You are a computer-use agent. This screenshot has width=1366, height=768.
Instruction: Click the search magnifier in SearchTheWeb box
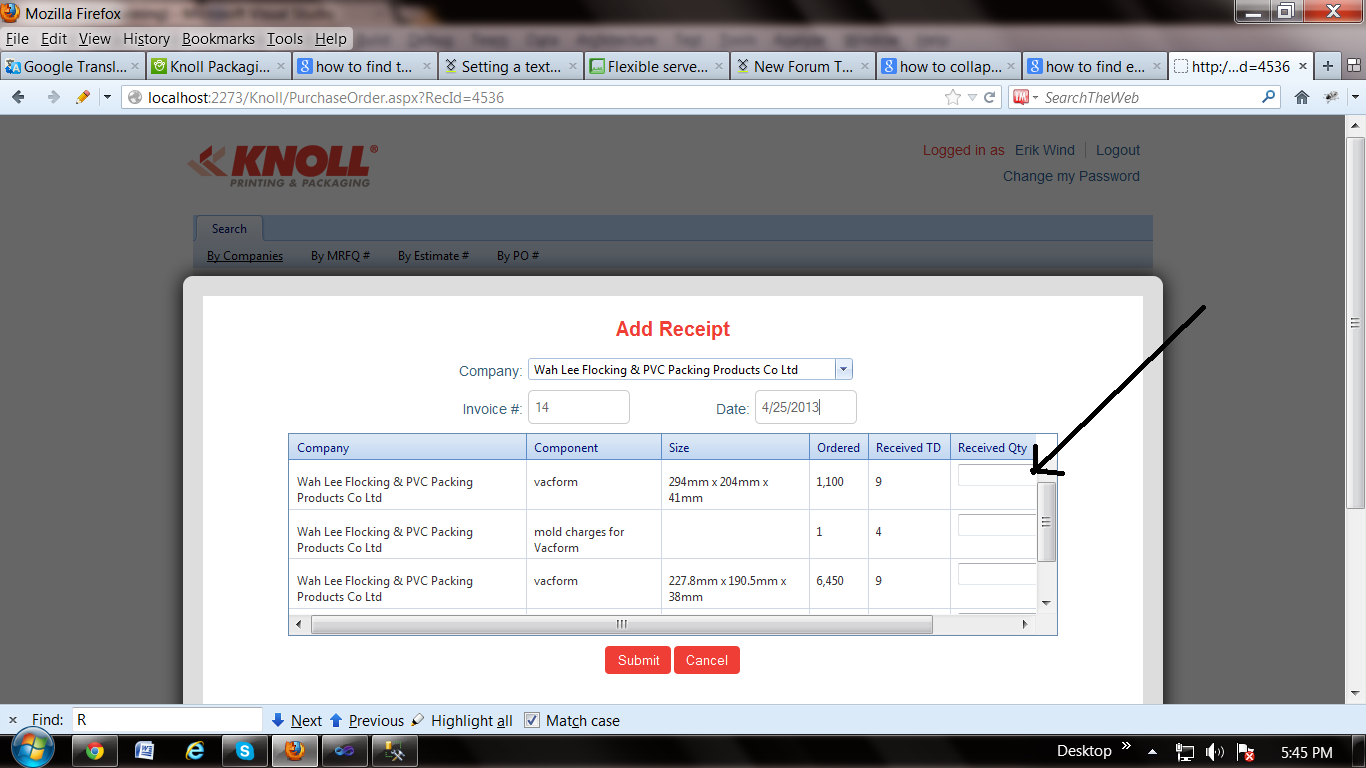[x=1269, y=97]
